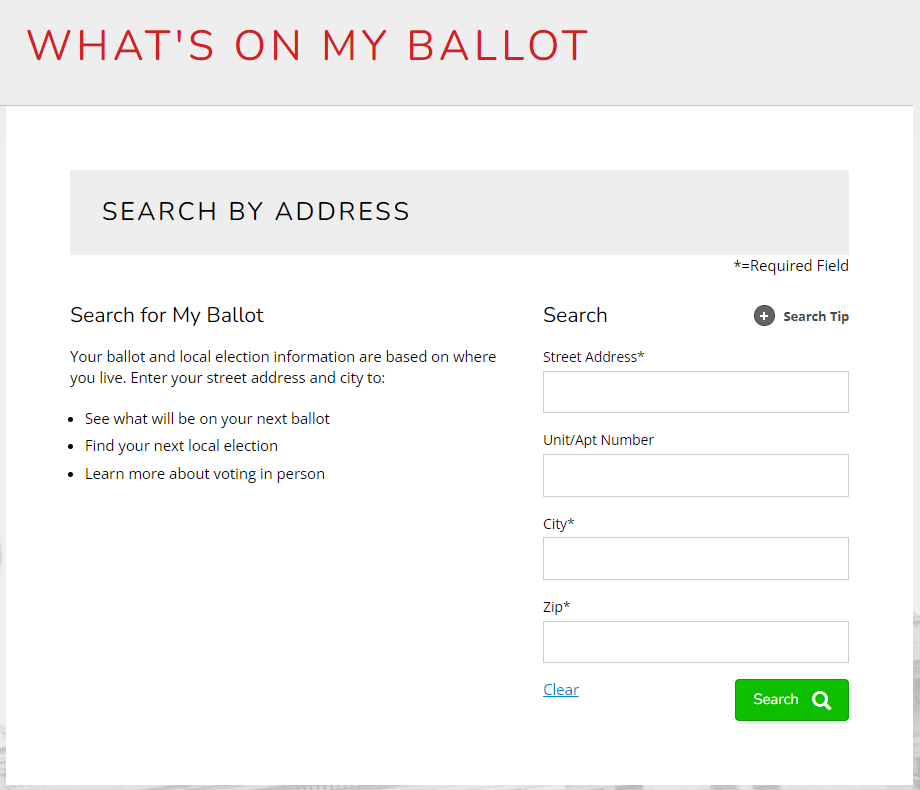The image size is (920, 790).
Task: Click the Required Field asterisk note
Action: 790,265
